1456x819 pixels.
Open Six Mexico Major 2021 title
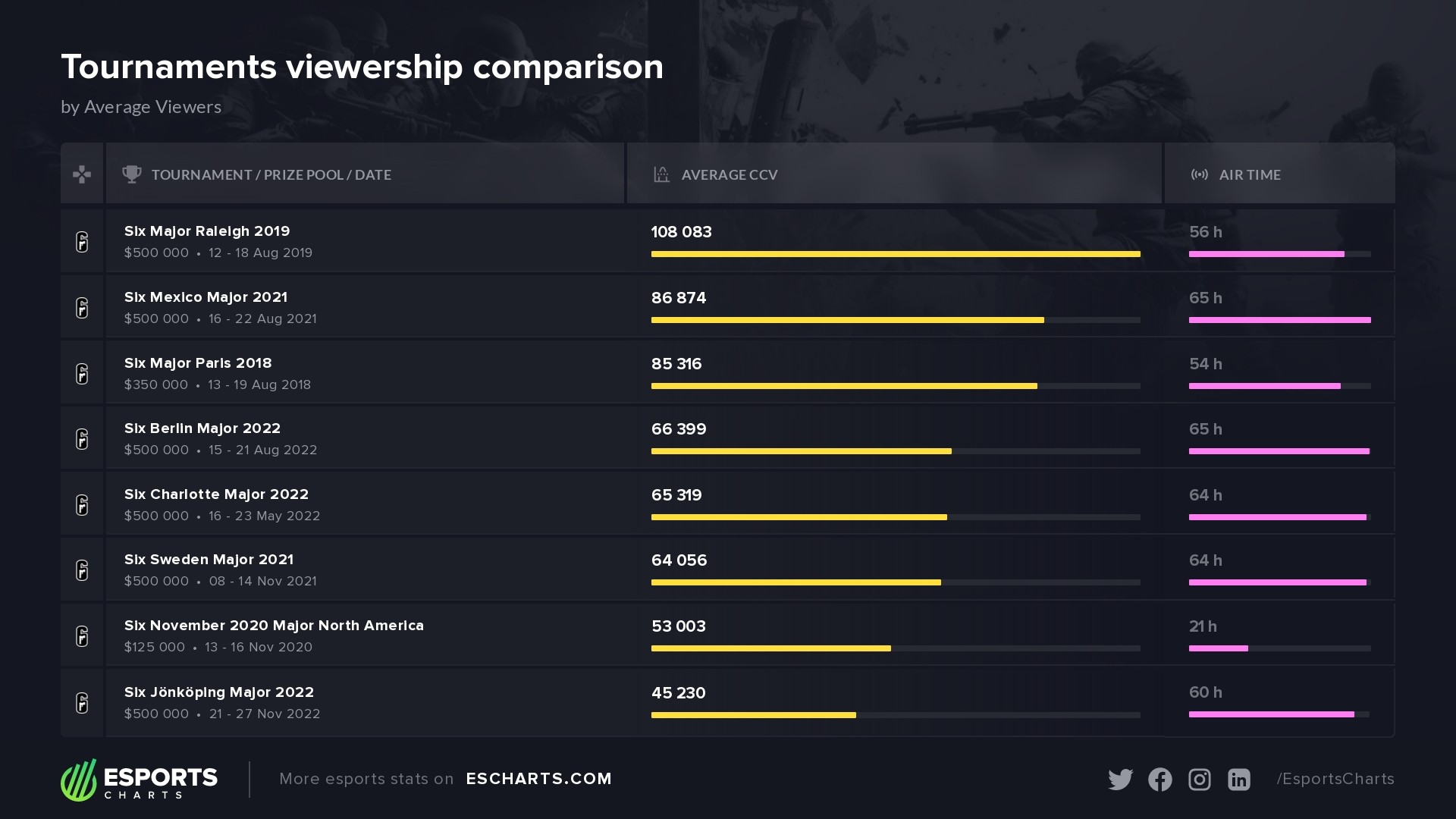click(x=206, y=297)
